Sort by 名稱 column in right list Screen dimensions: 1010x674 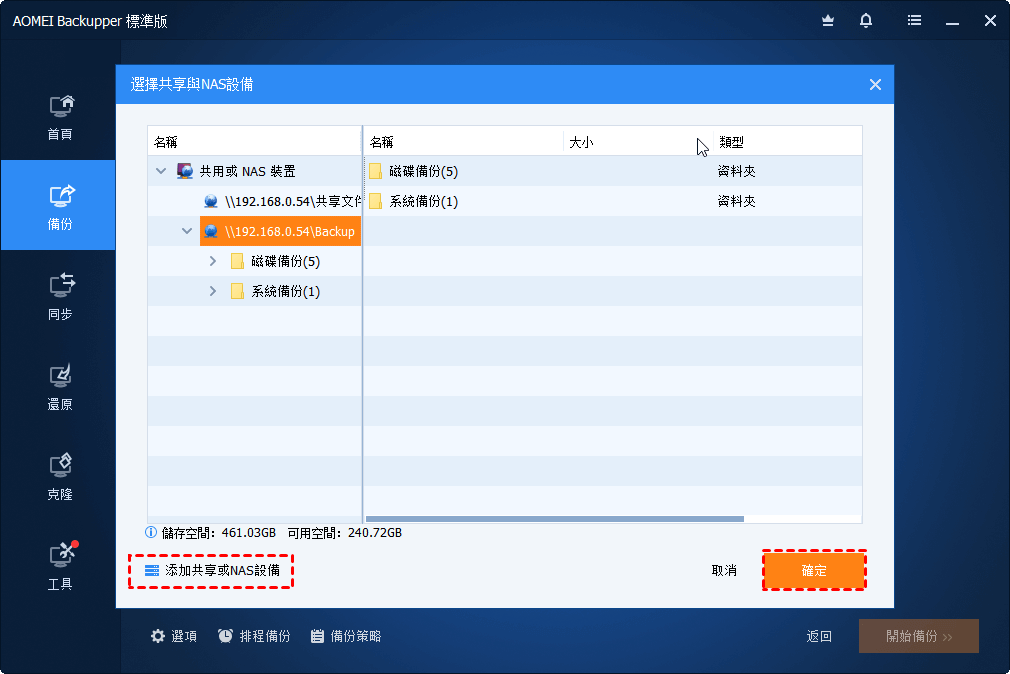click(464, 142)
